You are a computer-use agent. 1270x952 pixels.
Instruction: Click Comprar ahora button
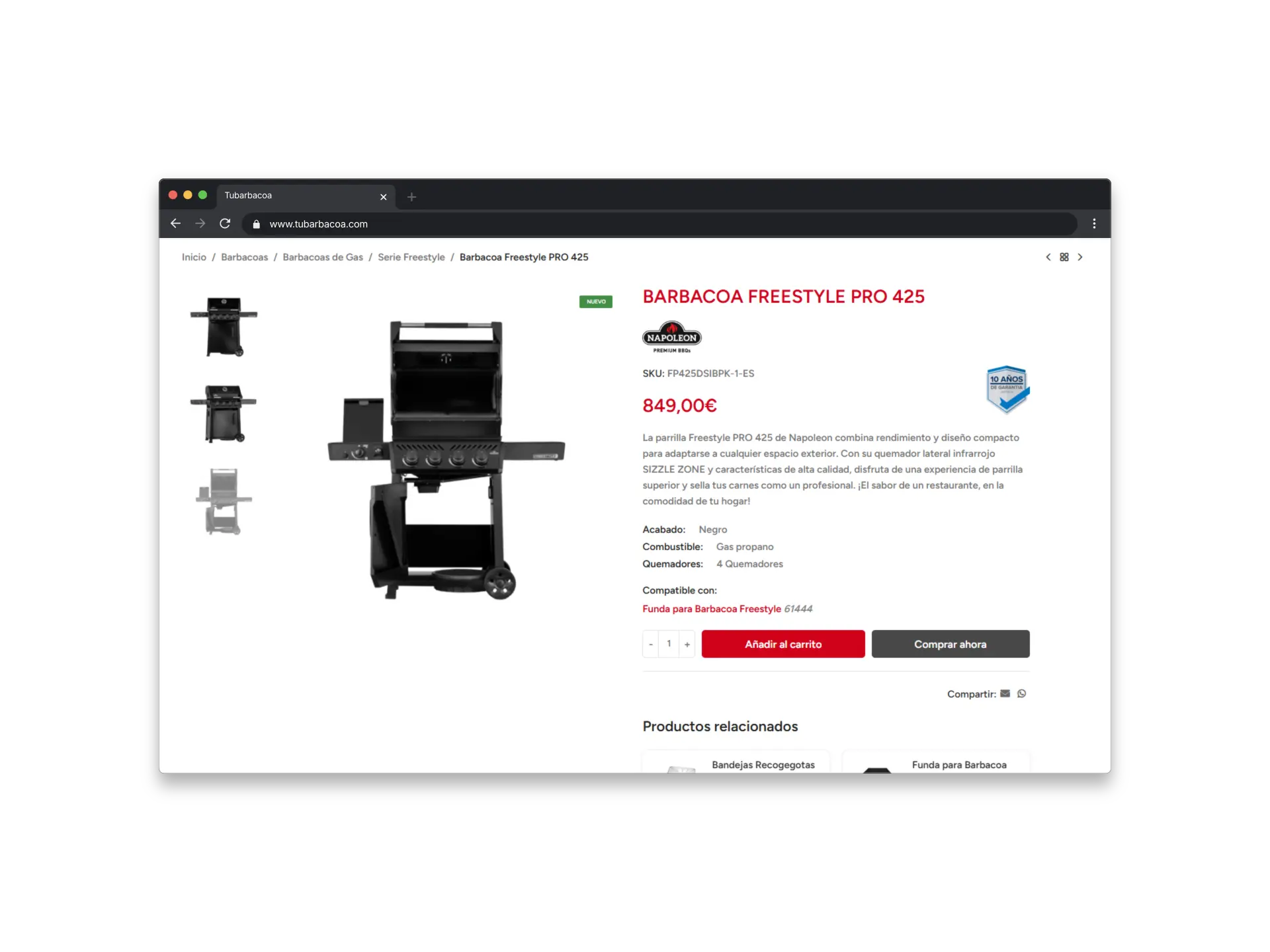(x=951, y=644)
